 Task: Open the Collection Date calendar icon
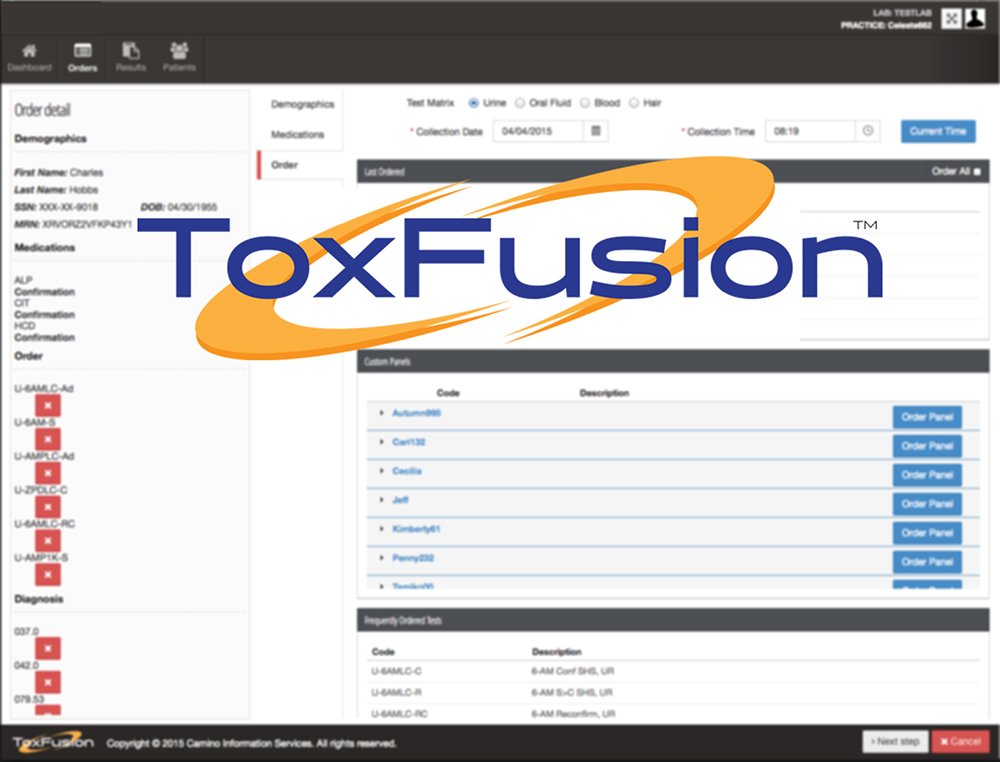[x=596, y=131]
